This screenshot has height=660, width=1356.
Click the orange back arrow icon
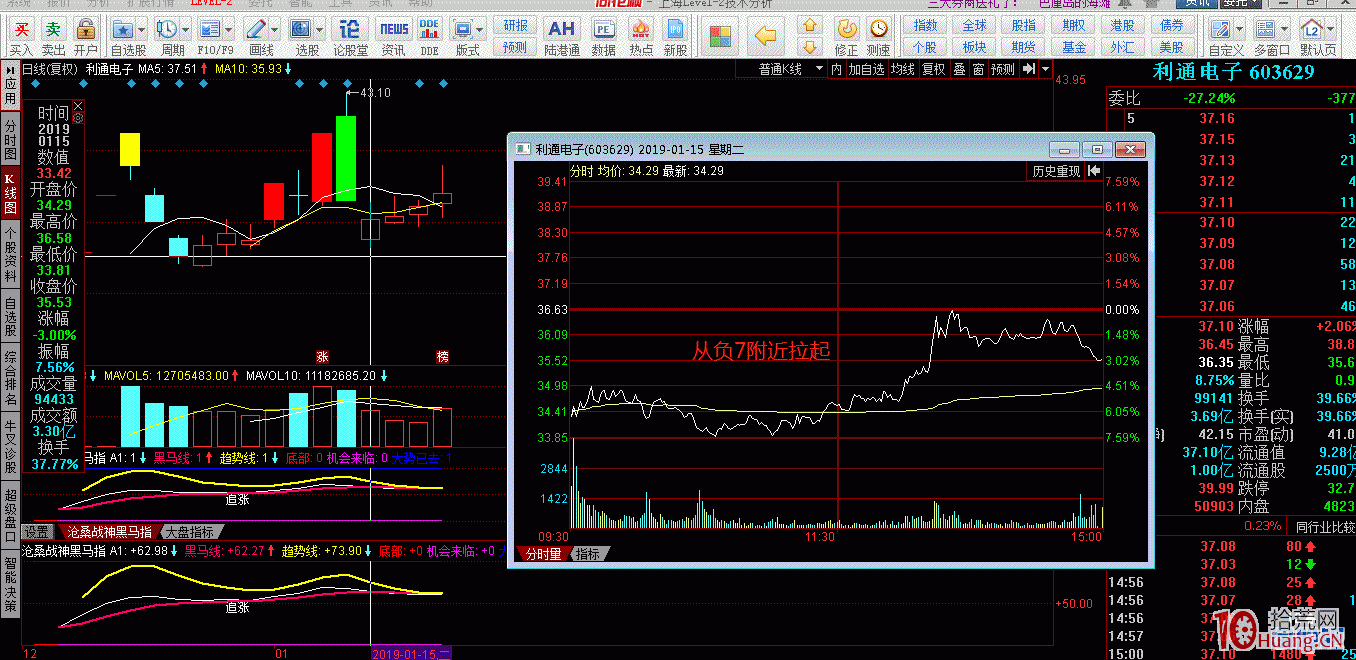click(765, 37)
